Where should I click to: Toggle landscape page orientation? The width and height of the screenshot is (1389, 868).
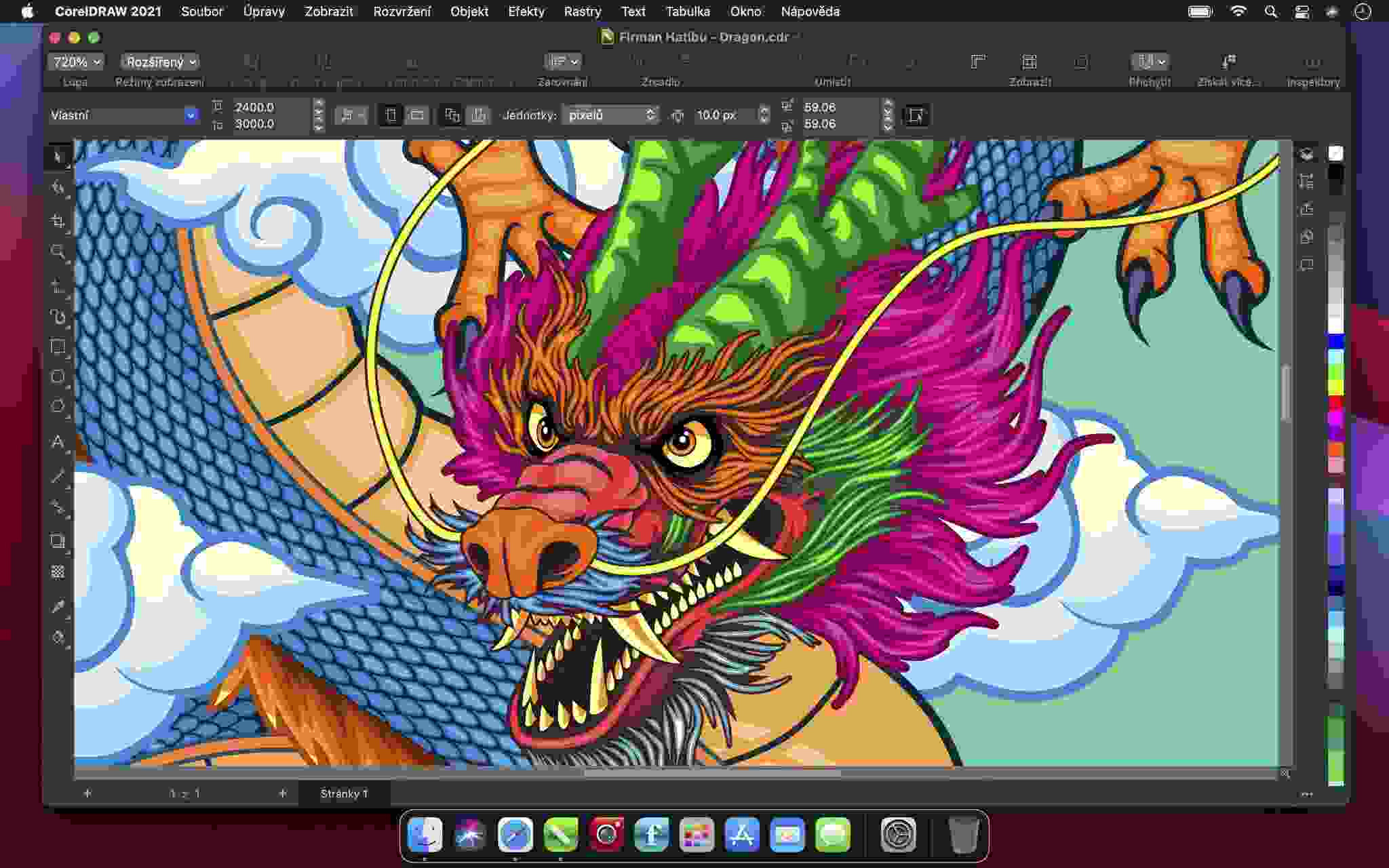click(417, 115)
